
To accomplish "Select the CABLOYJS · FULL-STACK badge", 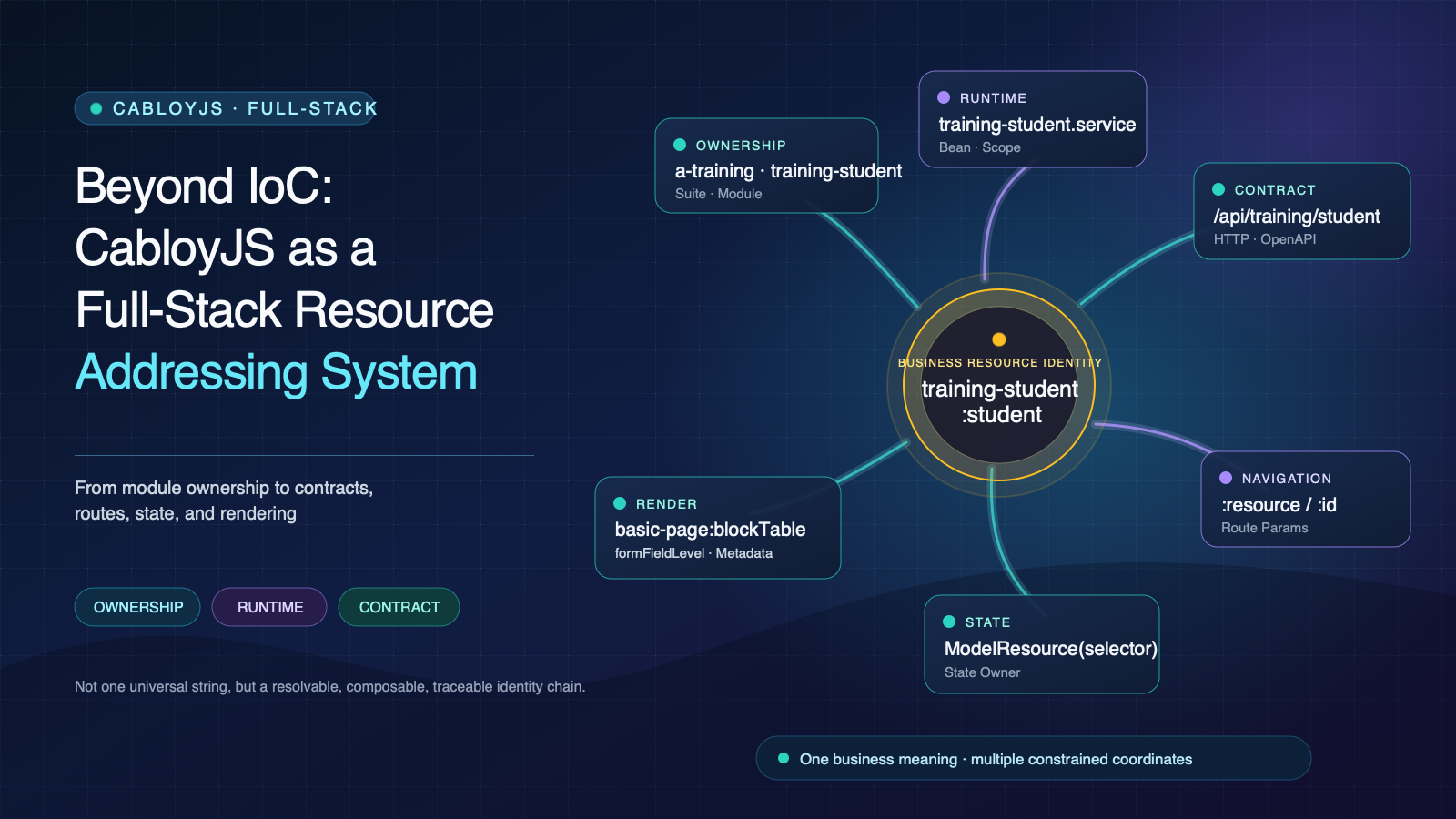I will click(x=226, y=108).
